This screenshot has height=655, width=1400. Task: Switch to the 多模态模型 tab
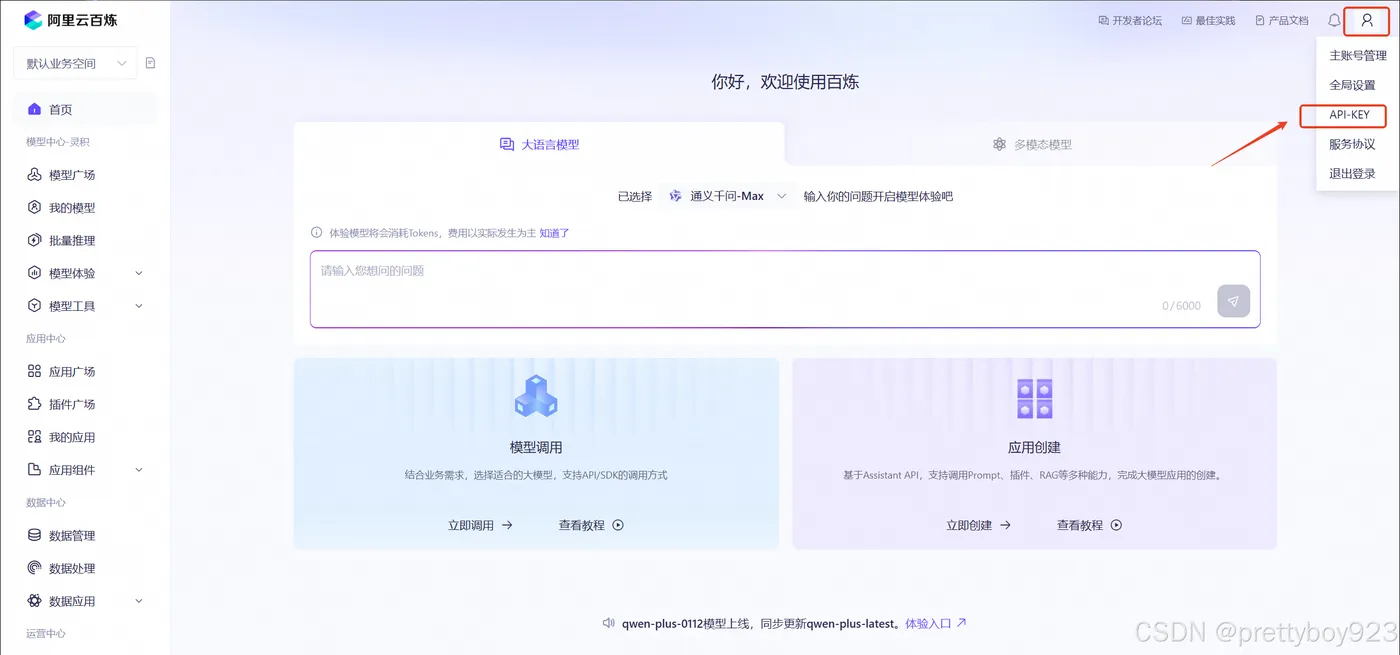(1031, 144)
